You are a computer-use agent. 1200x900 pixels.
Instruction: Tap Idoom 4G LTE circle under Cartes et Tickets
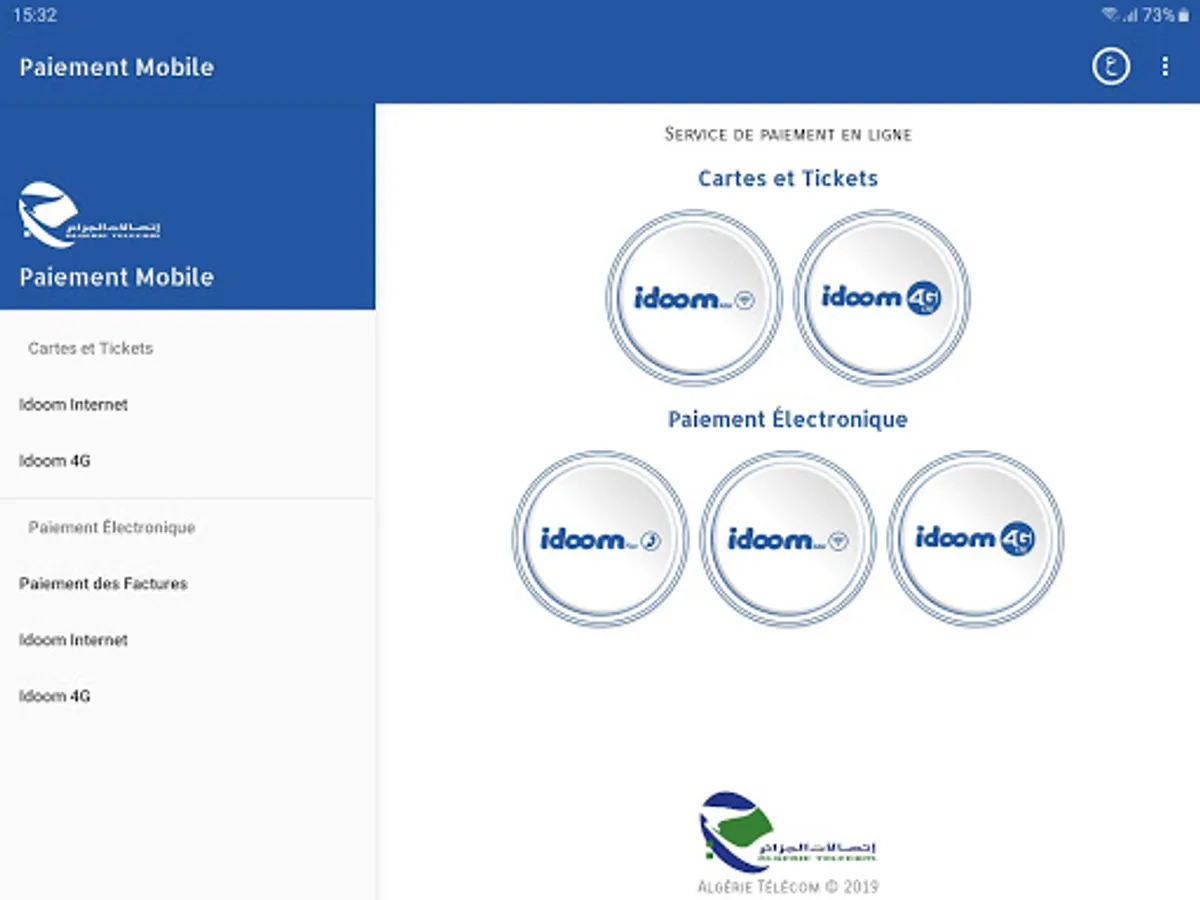point(882,298)
